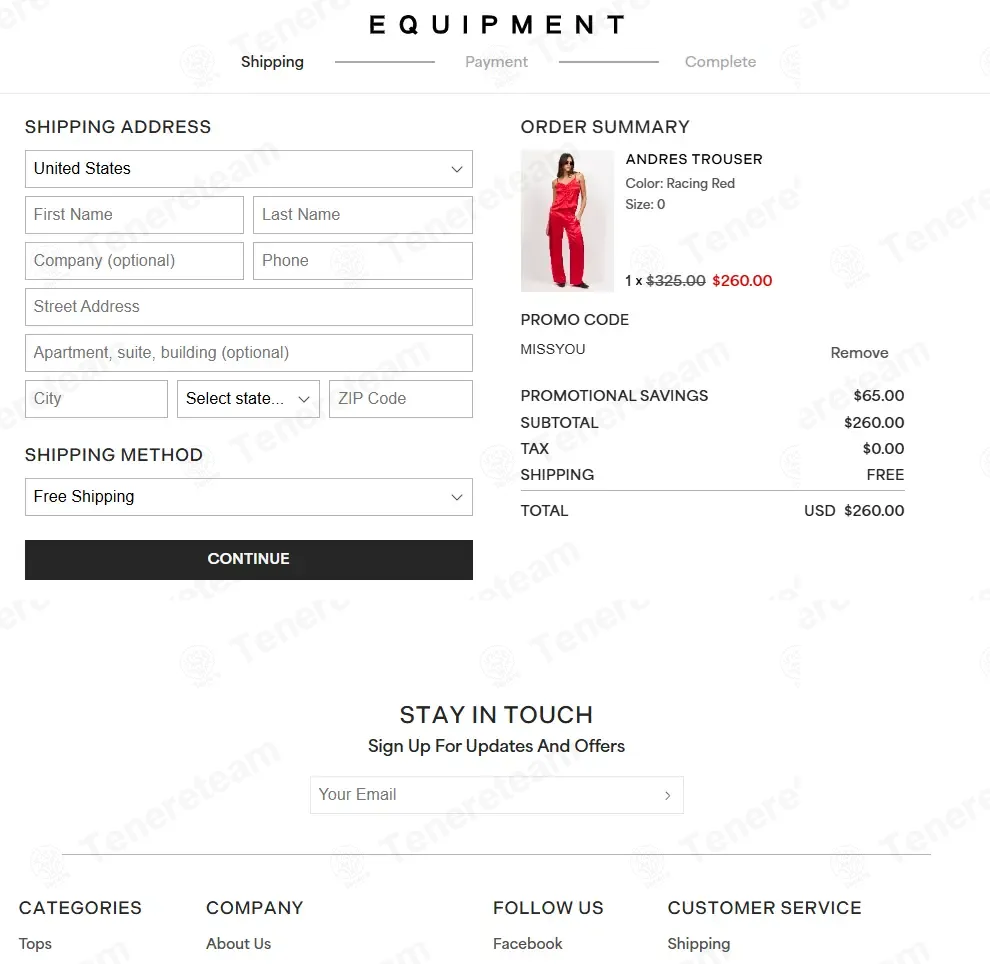This screenshot has height=964, width=990.
Task: Open the Tops category link
Action: pos(35,944)
